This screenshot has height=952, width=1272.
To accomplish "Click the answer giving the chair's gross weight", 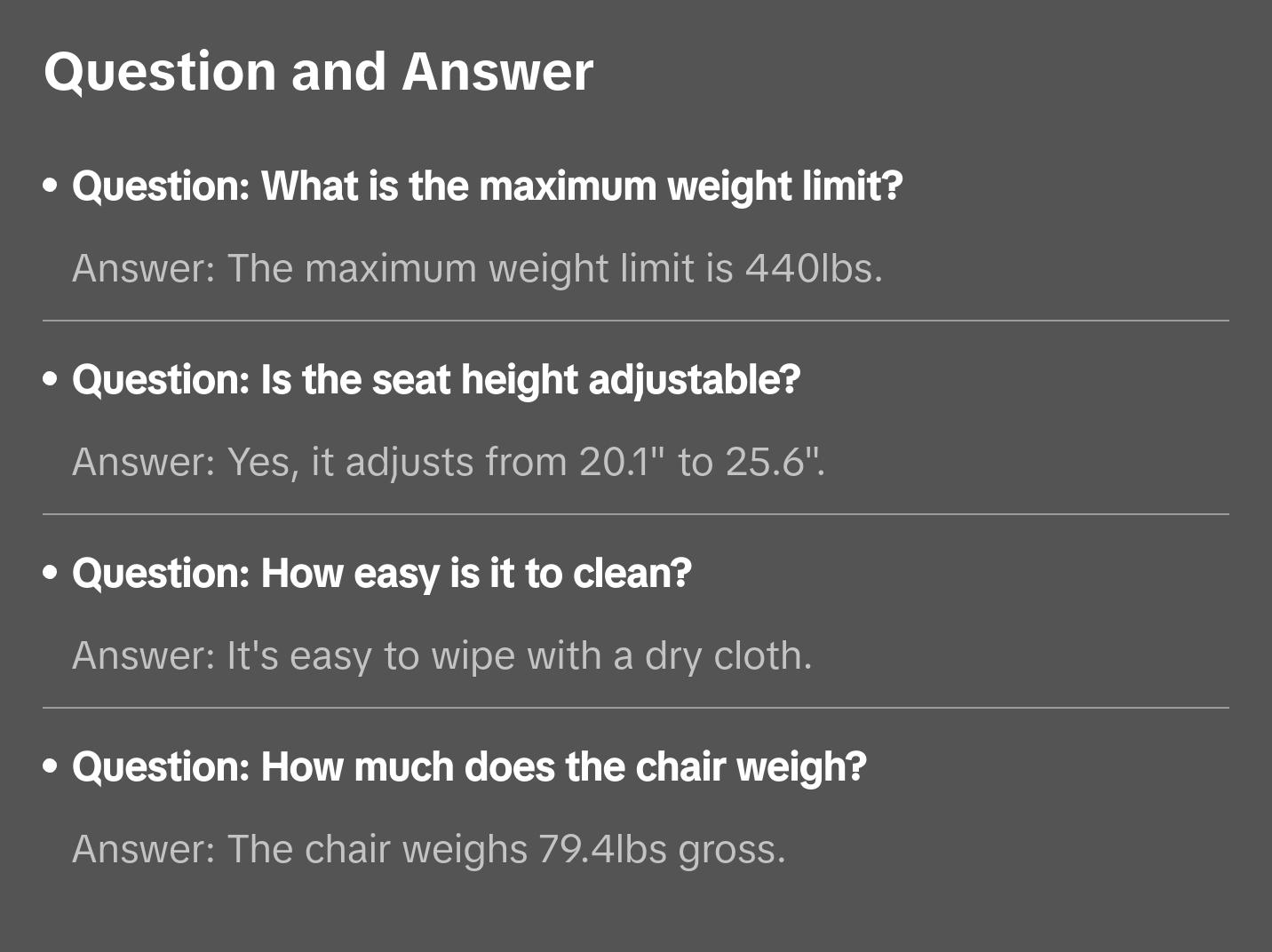I will (x=429, y=849).
